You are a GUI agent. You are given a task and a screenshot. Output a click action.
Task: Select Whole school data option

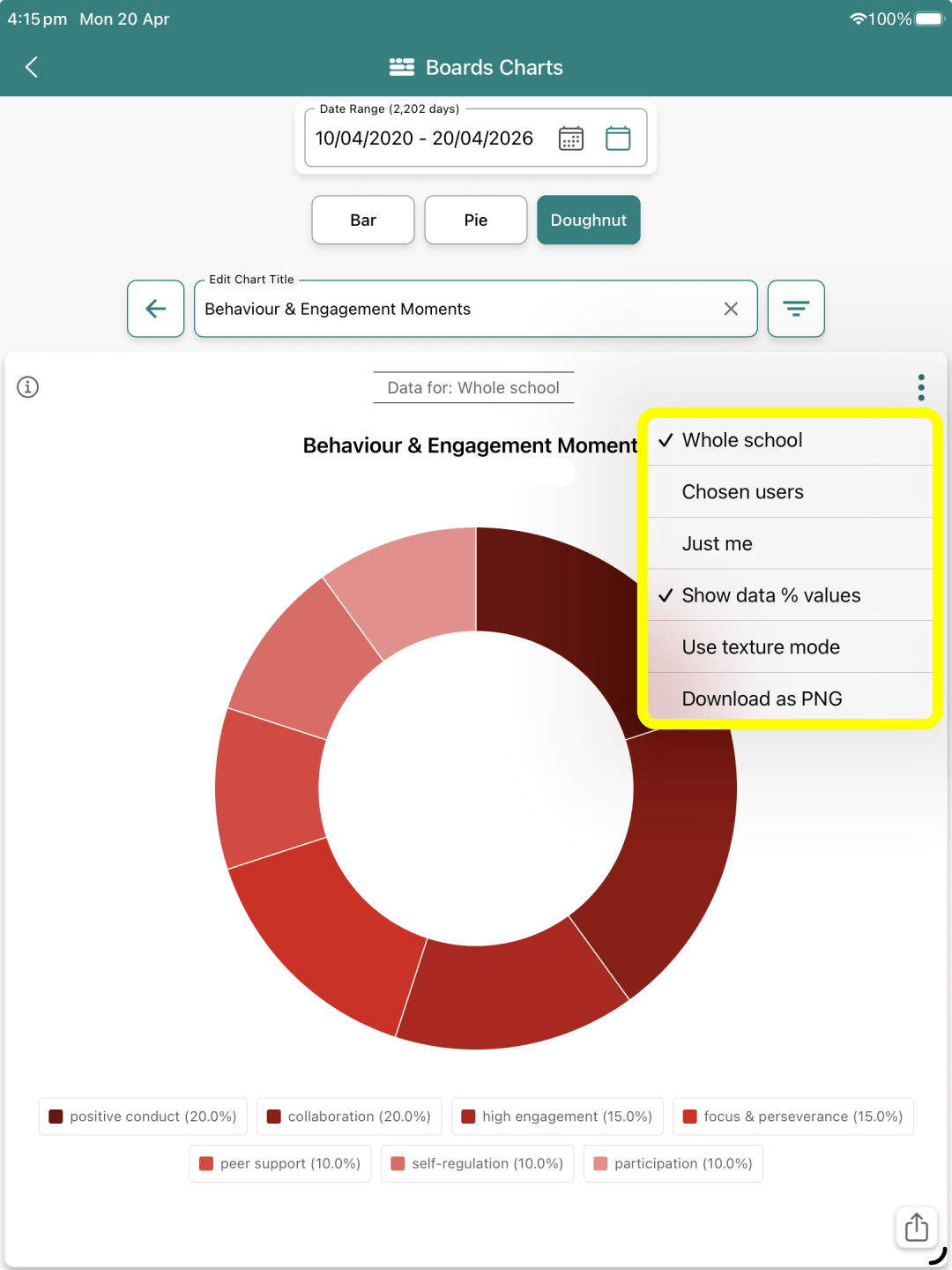pyautogui.click(x=791, y=440)
